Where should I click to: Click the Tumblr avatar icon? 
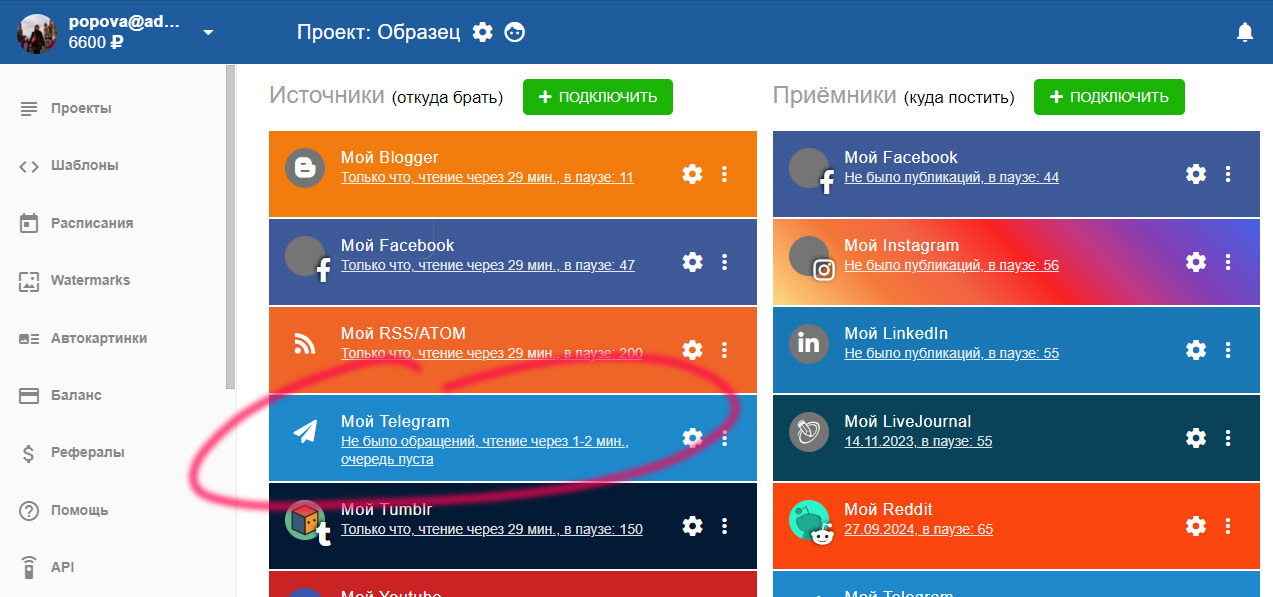tap(307, 522)
